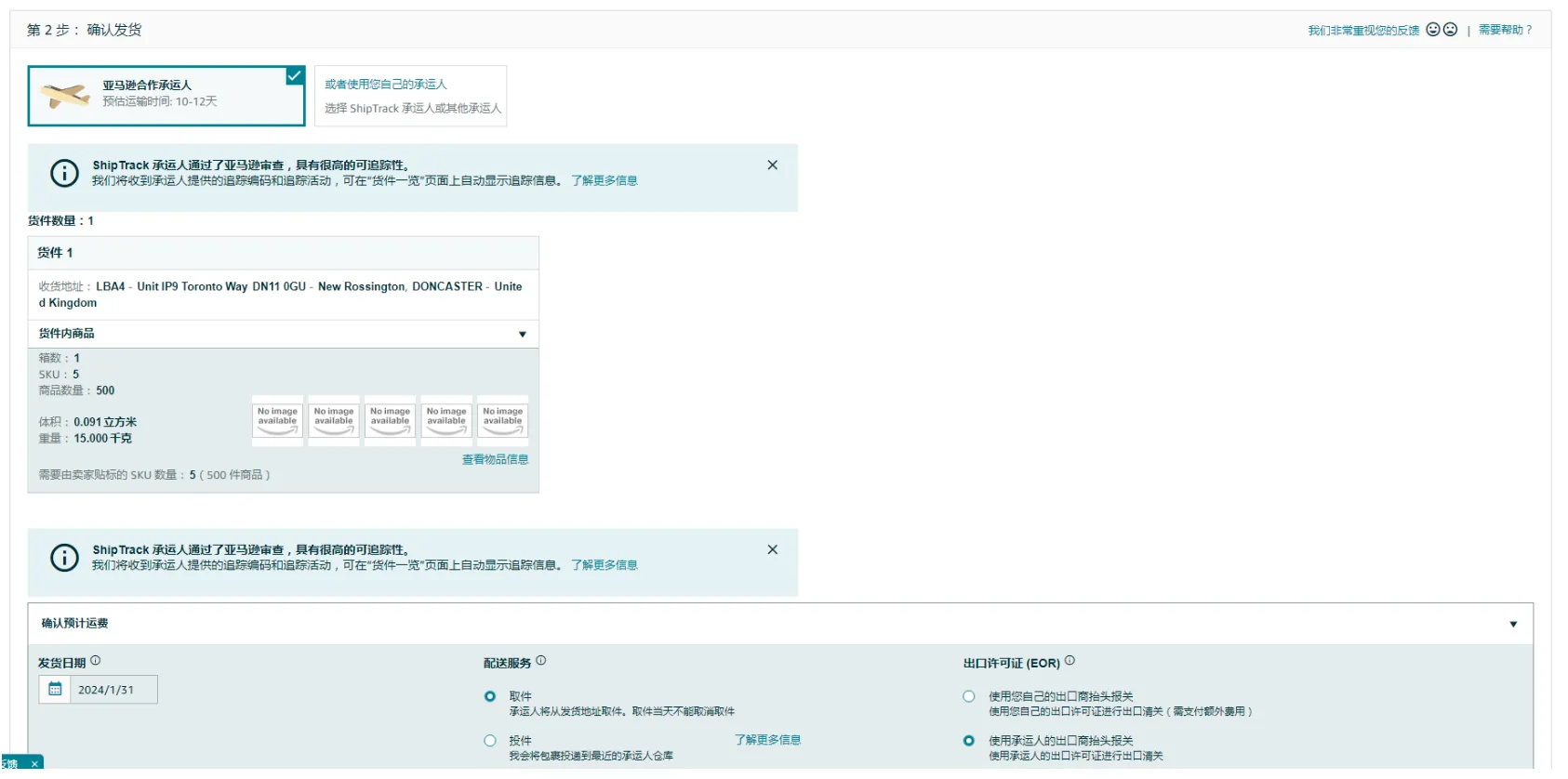Click the second No image available thumbnail
Image resolution: width=1568 pixels, height=779 pixels.
[x=334, y=420]
